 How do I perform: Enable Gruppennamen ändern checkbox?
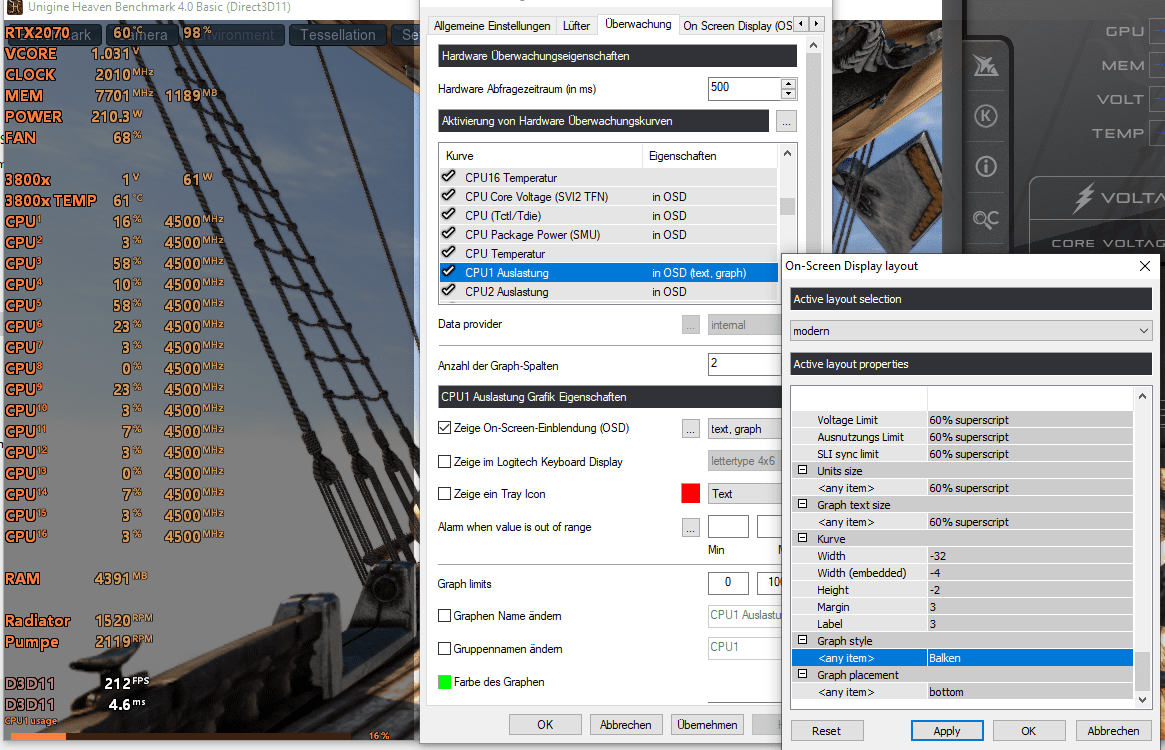[x=444, y=649]
